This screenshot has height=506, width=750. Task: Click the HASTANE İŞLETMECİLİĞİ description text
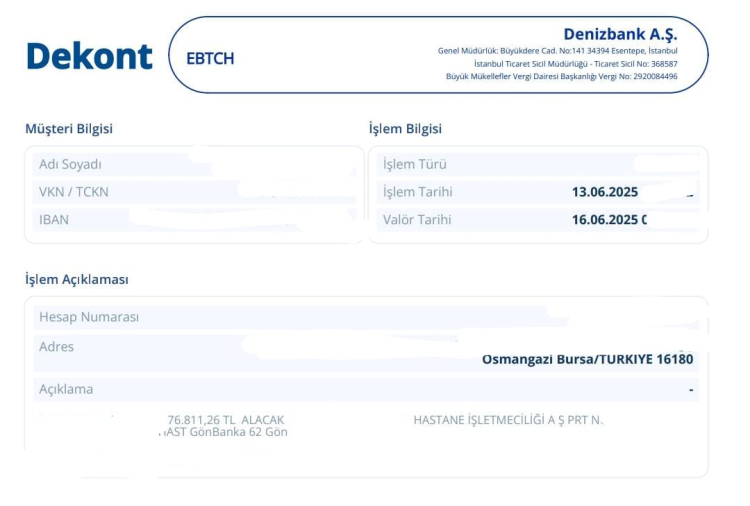(508, 420)
